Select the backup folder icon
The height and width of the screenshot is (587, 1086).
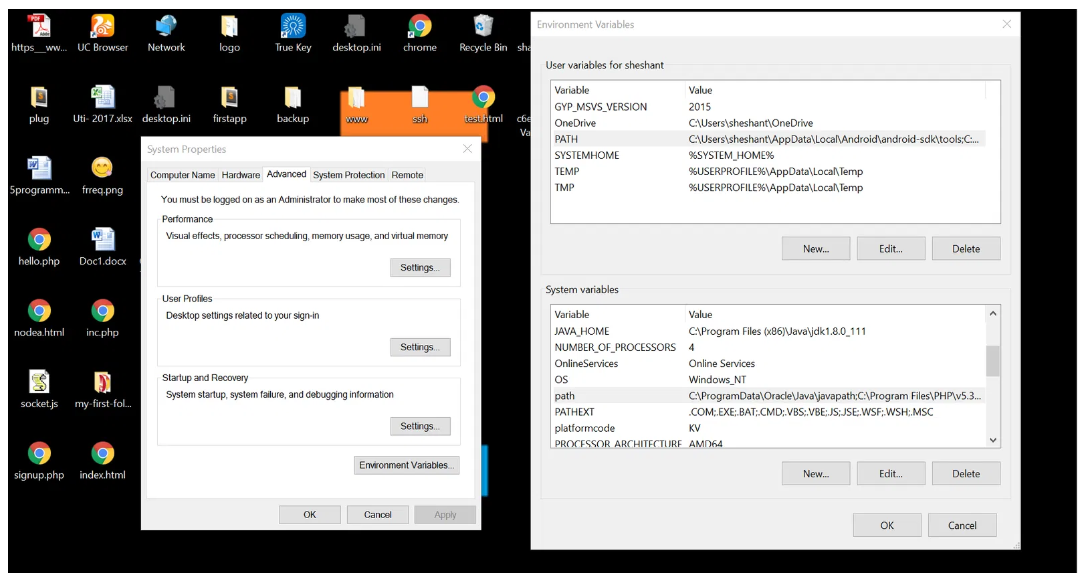pos(293,99)
